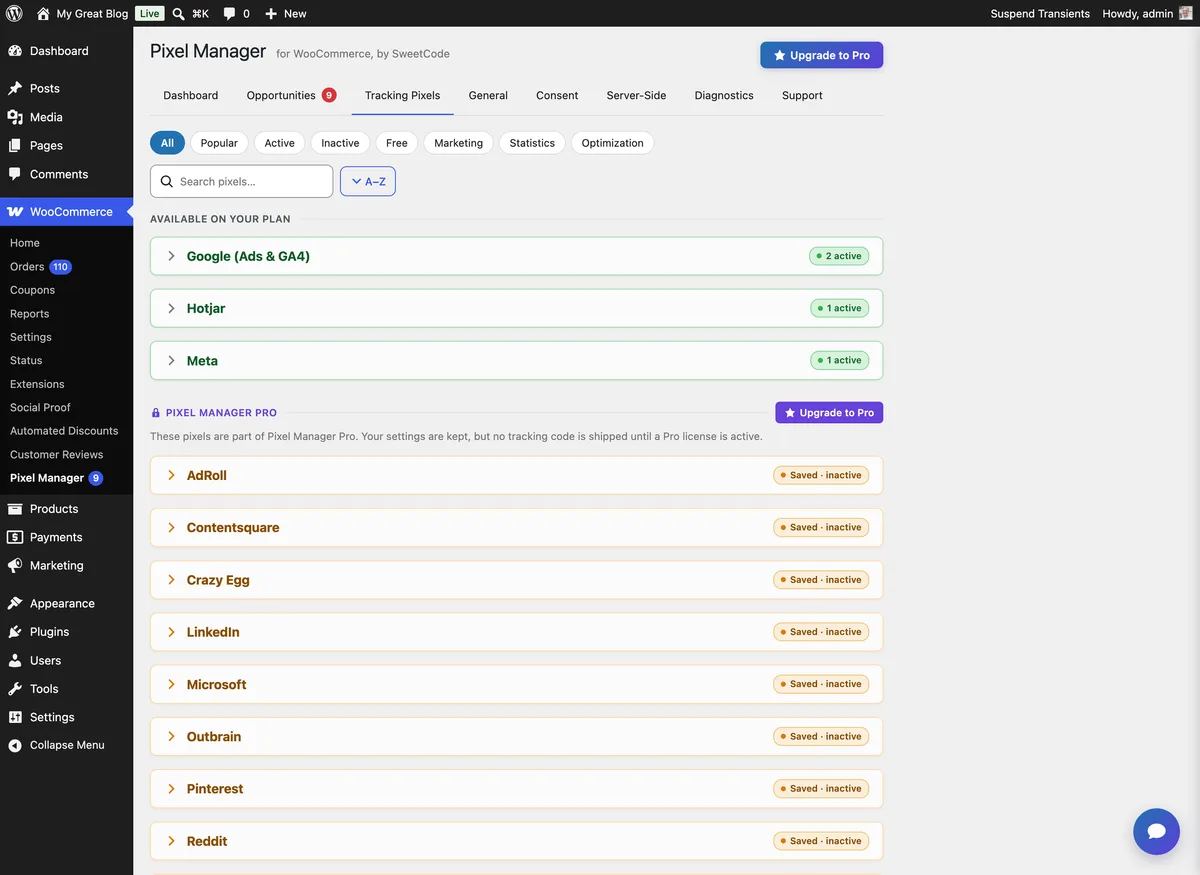The image size is (1200, 875).
Task: Click the magnifier icon in search box
Action: [x=167, y=182]
